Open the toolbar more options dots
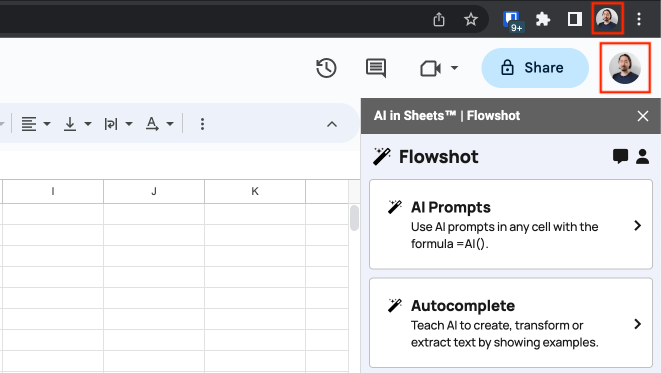661x373 pixels. click(x=202, y=124)
